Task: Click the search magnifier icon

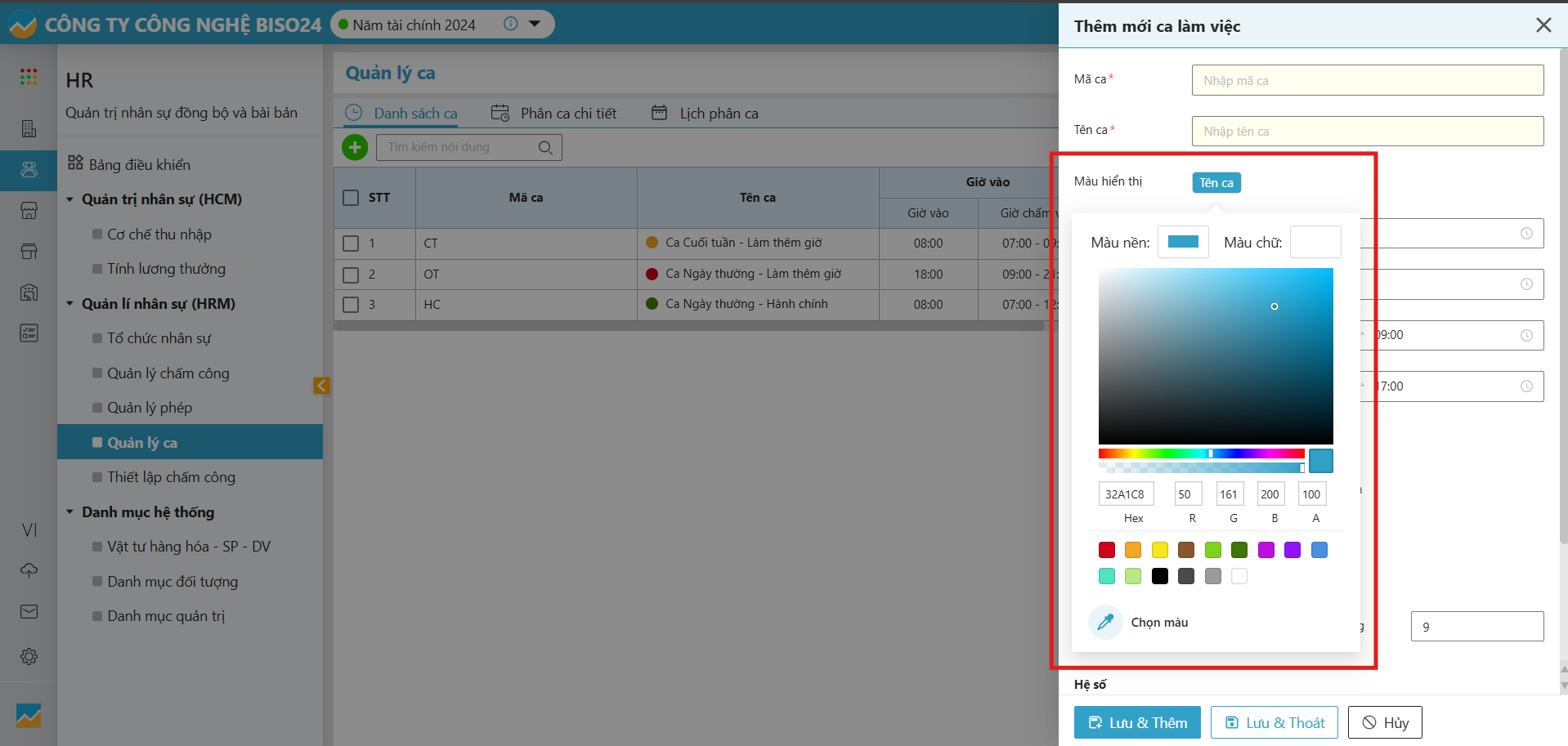Action: tap(545, 148)
